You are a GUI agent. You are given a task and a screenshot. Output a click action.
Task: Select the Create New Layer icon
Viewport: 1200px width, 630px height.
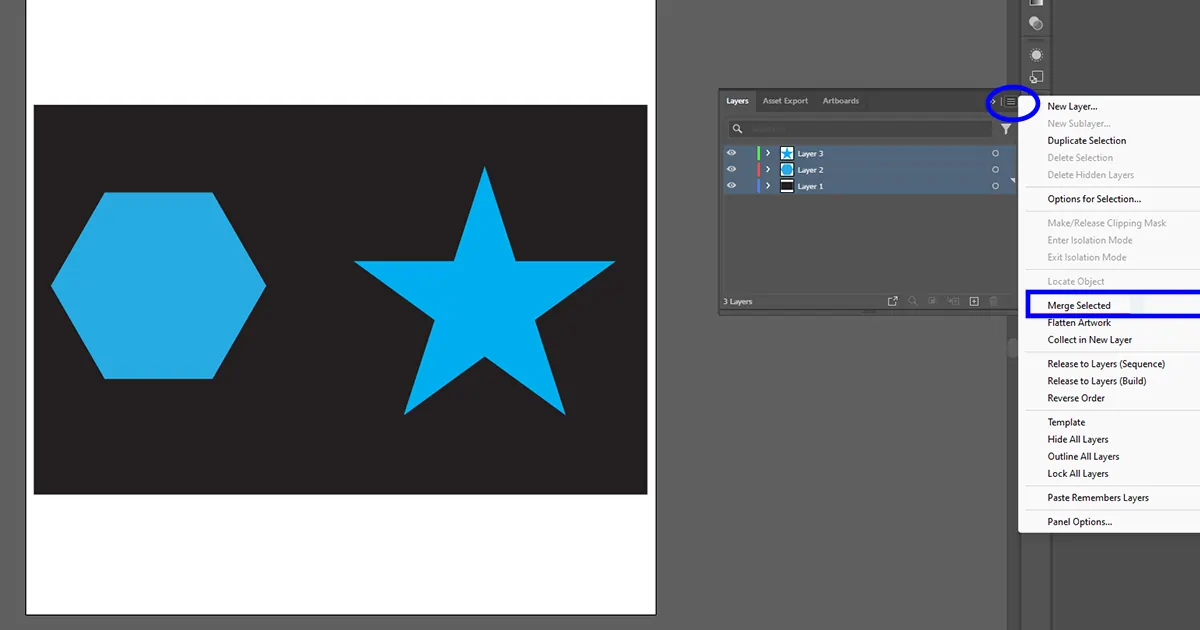click(974, 300)
